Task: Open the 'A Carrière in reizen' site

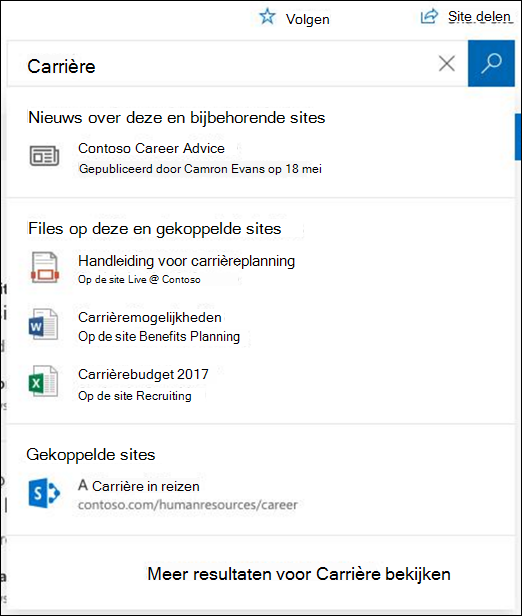Action: pos(139,486)
